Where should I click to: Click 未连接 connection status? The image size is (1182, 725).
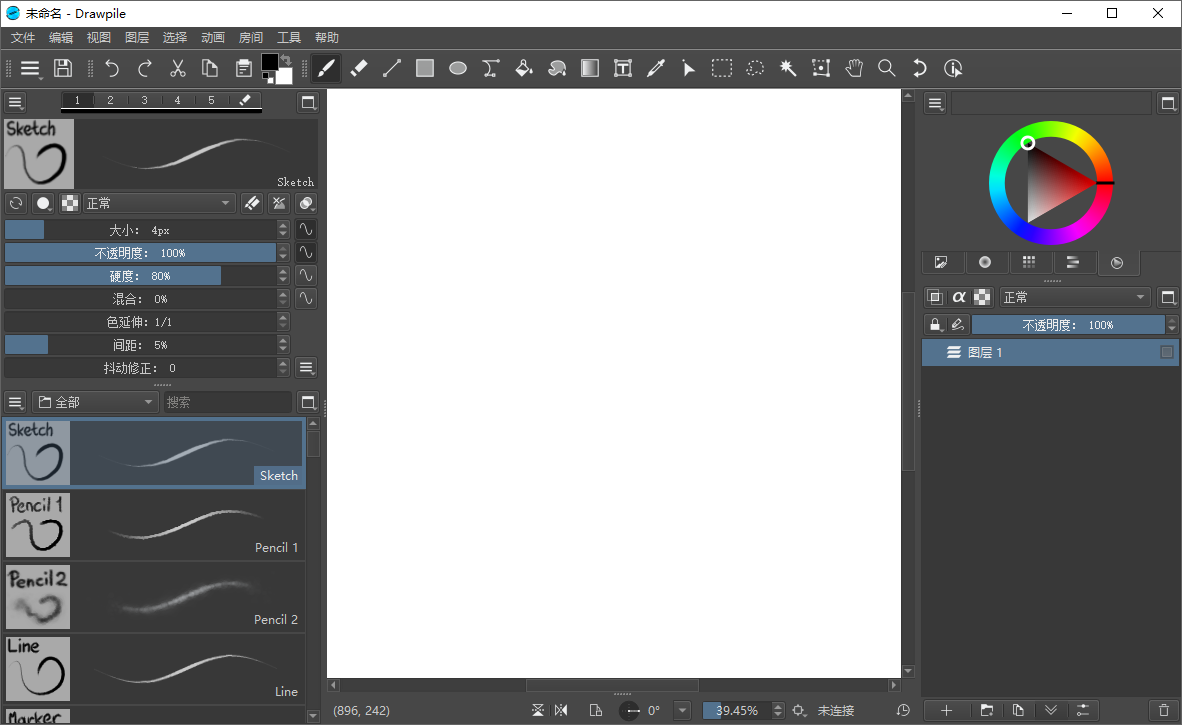point(835,711)
